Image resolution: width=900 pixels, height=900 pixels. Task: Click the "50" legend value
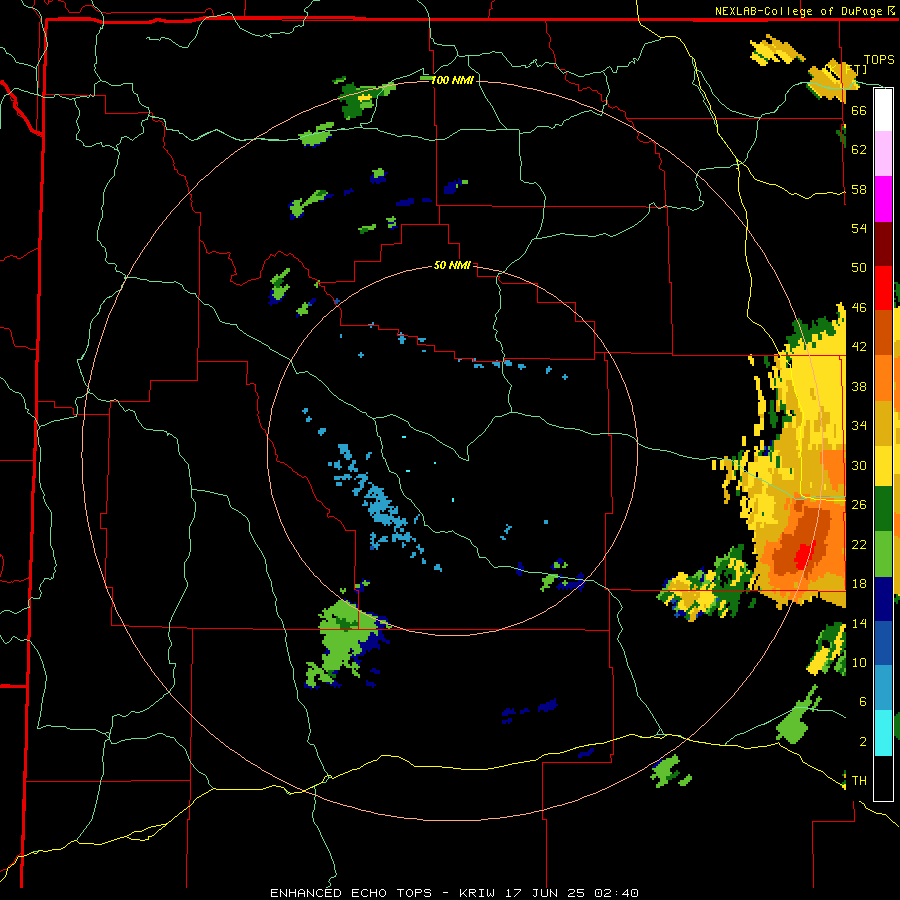(x=859, y=267)
